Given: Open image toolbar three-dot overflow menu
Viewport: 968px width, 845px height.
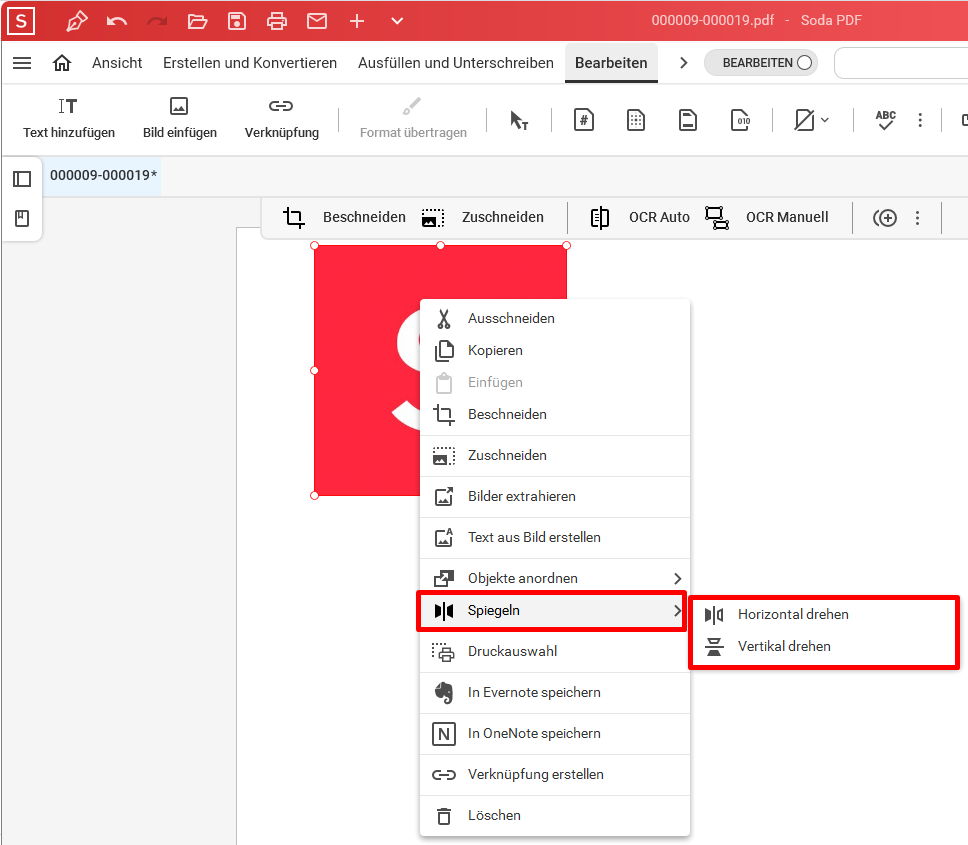Looking at the screenshot, I should coord(917,217).
